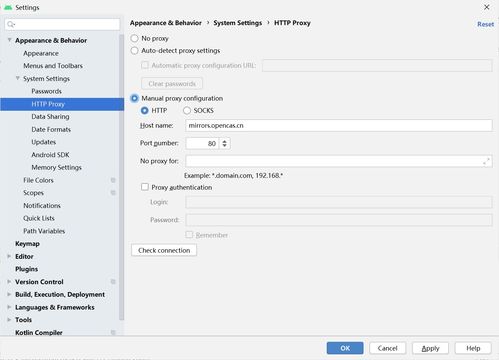Click project-level icon beside File Colors
This screenshot has width=499, height=360.
pos(113,180)
